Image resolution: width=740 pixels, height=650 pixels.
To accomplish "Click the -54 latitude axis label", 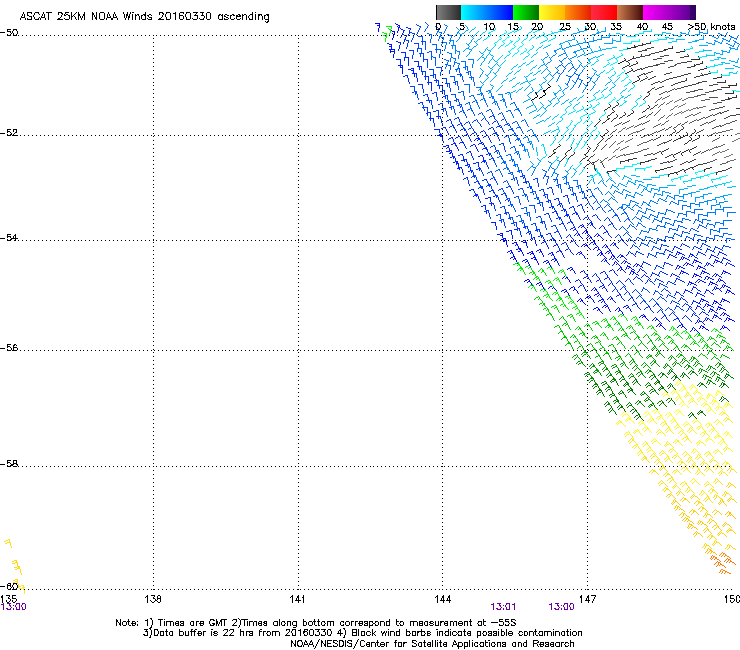I will (9, 237).
